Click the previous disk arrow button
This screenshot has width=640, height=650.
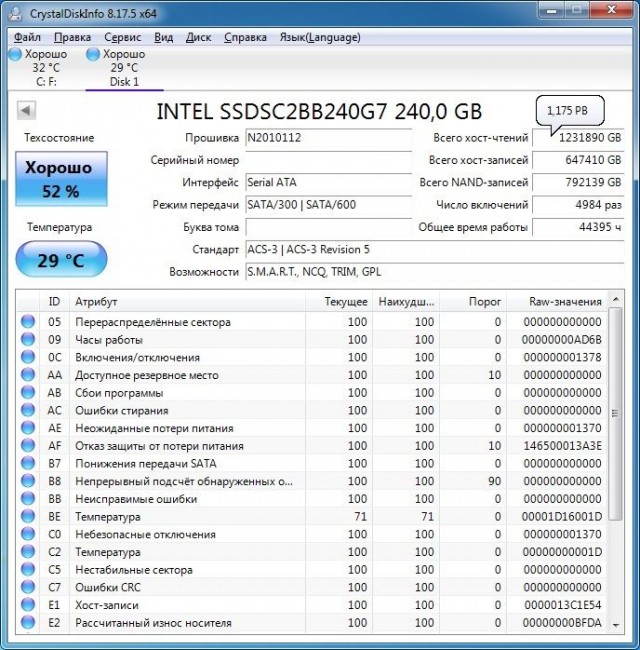coord(26,111)
